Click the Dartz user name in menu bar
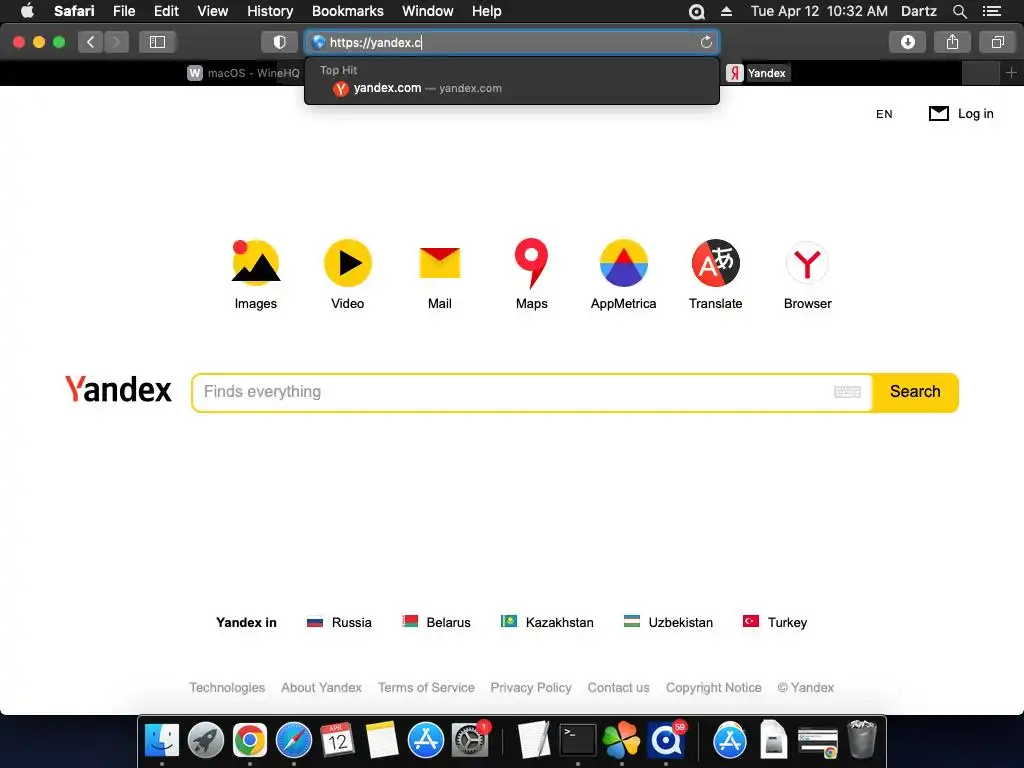 tap(918, 11)
